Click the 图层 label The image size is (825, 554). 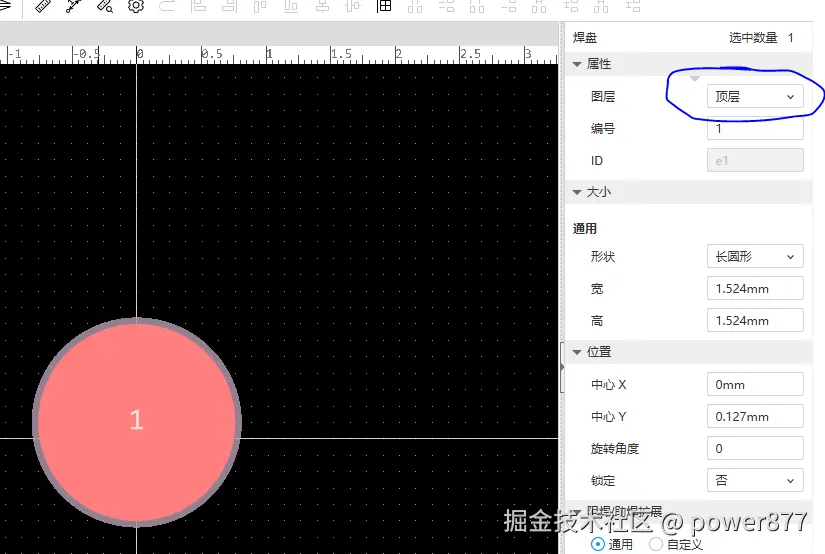(x=603, y=96)
